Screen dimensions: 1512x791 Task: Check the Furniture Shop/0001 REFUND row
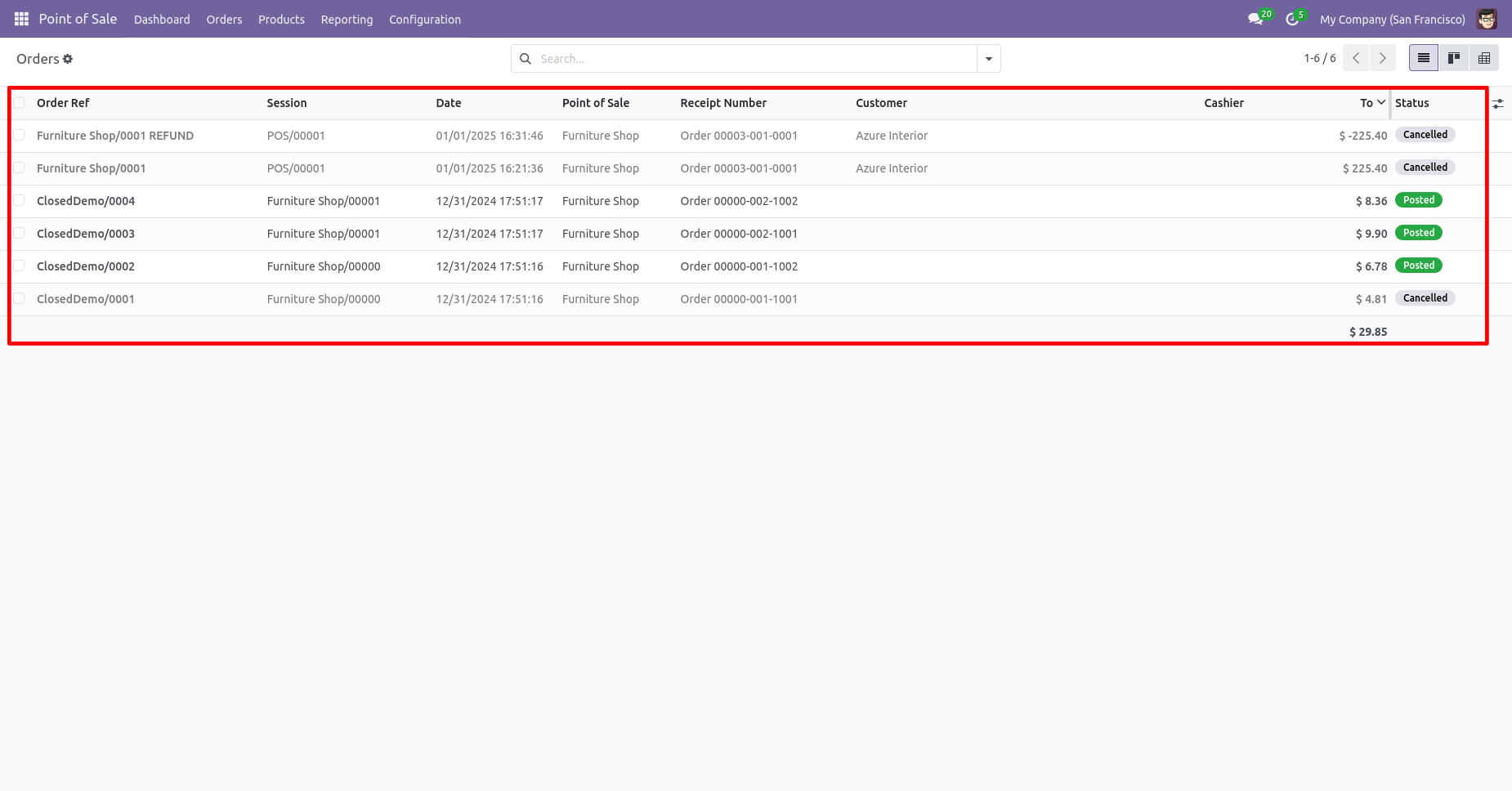[19, 135]
